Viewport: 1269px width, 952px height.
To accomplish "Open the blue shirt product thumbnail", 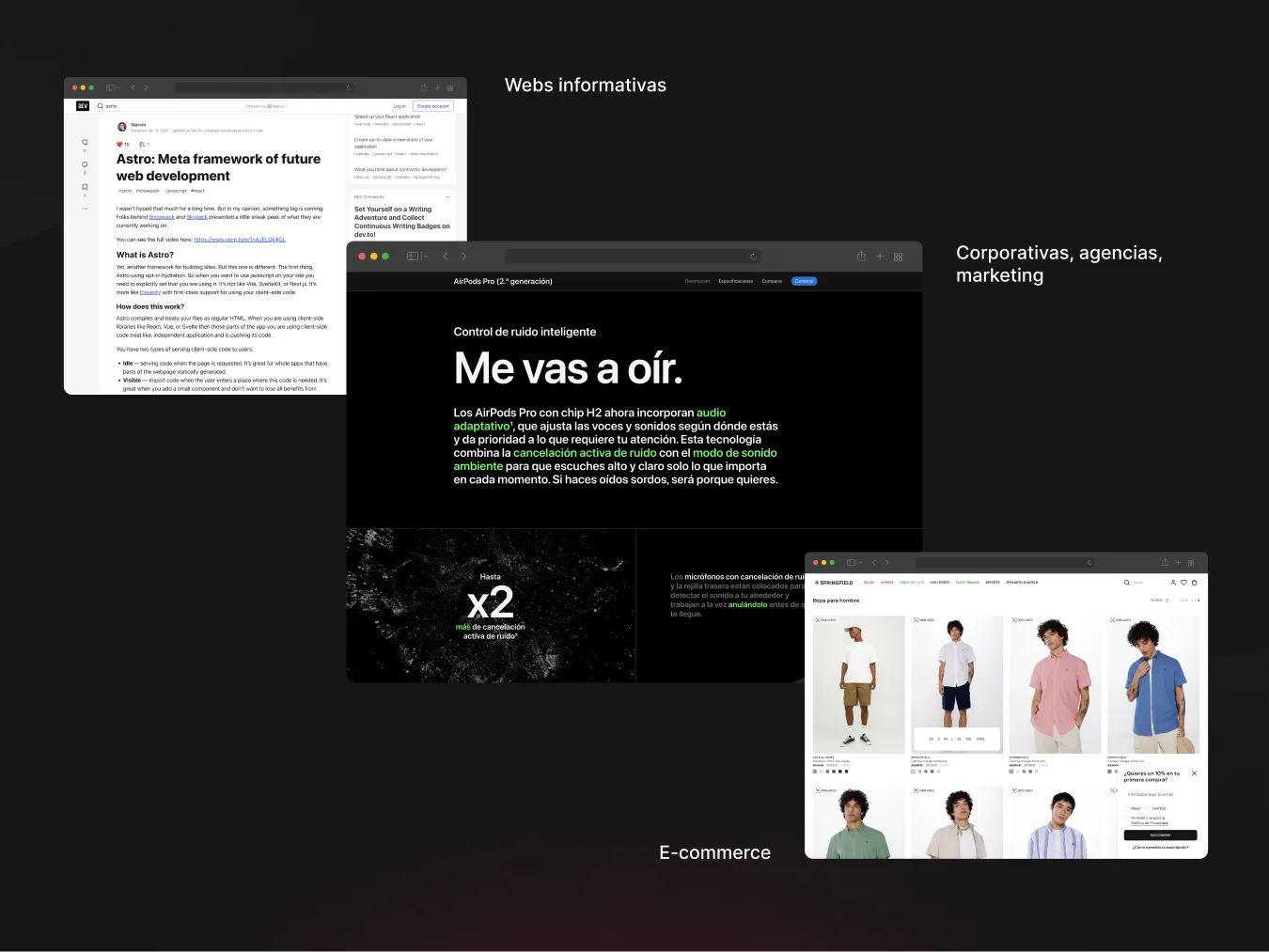I will tap(1153, 685).
